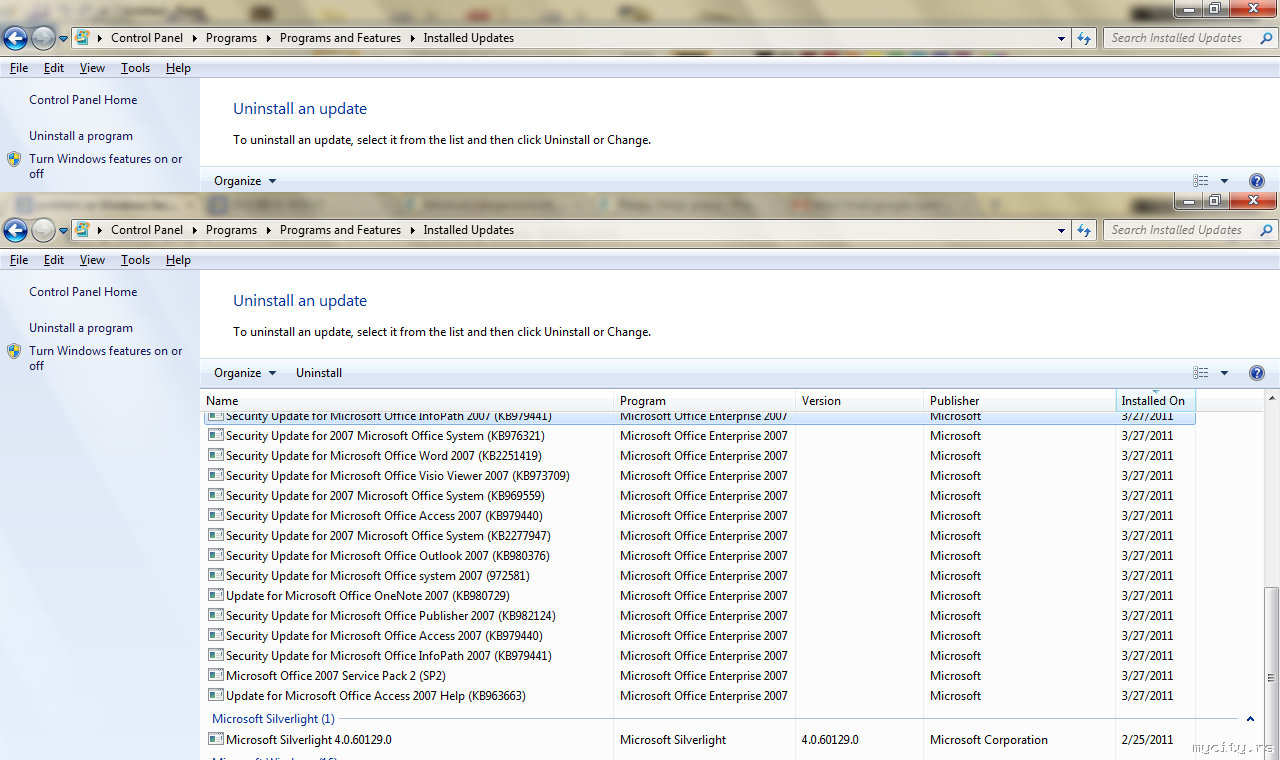Open 'Uninstall a program' in the front window
The width and height of the screenshot is (1280, 760).
[x=81, y=328]
